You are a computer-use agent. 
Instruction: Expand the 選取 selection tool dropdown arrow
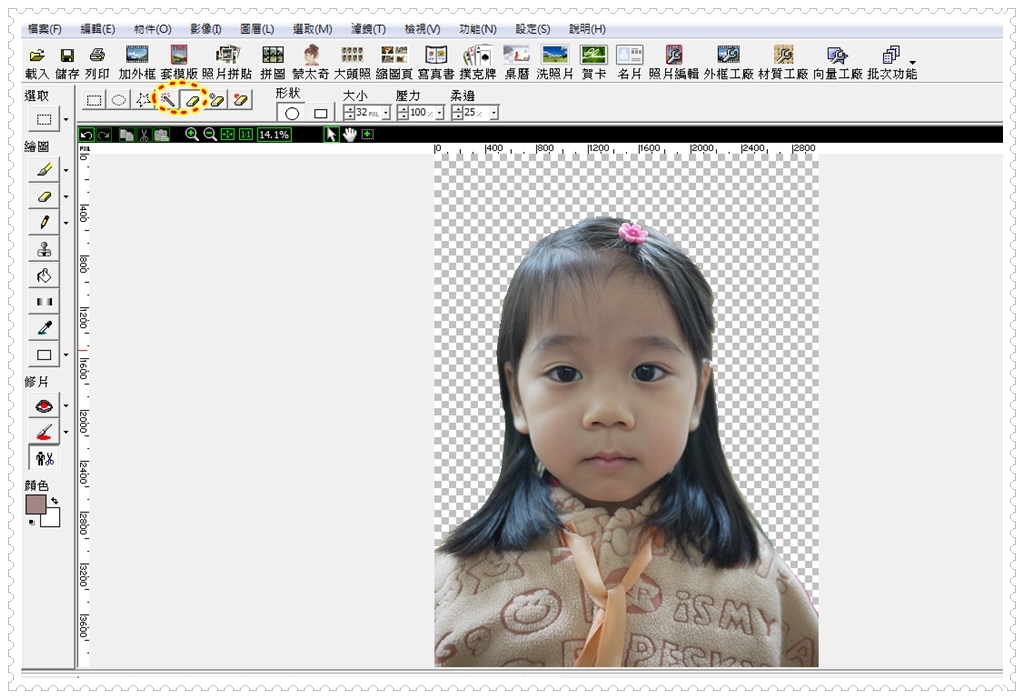click(65, 120)
